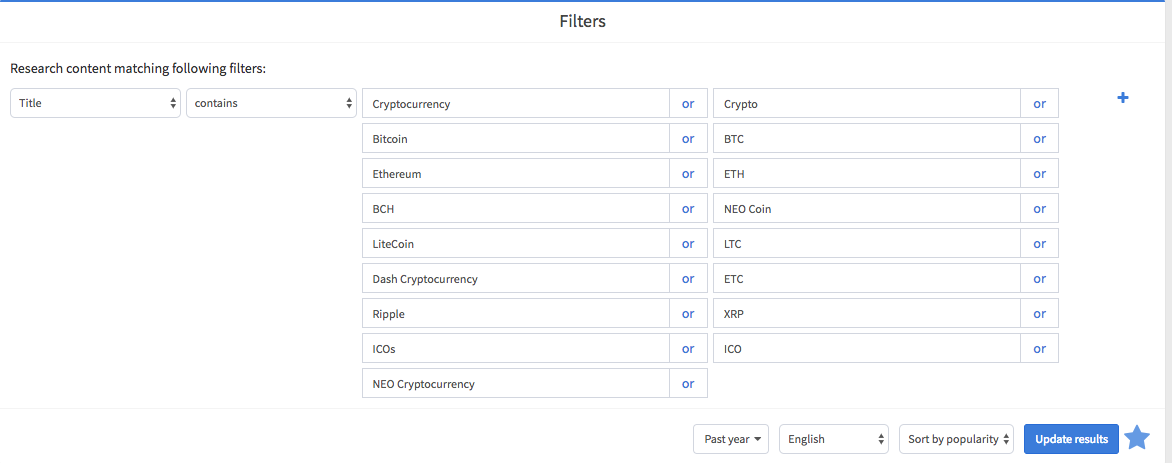Click the or button beside Bitcoin

[688, 138]
